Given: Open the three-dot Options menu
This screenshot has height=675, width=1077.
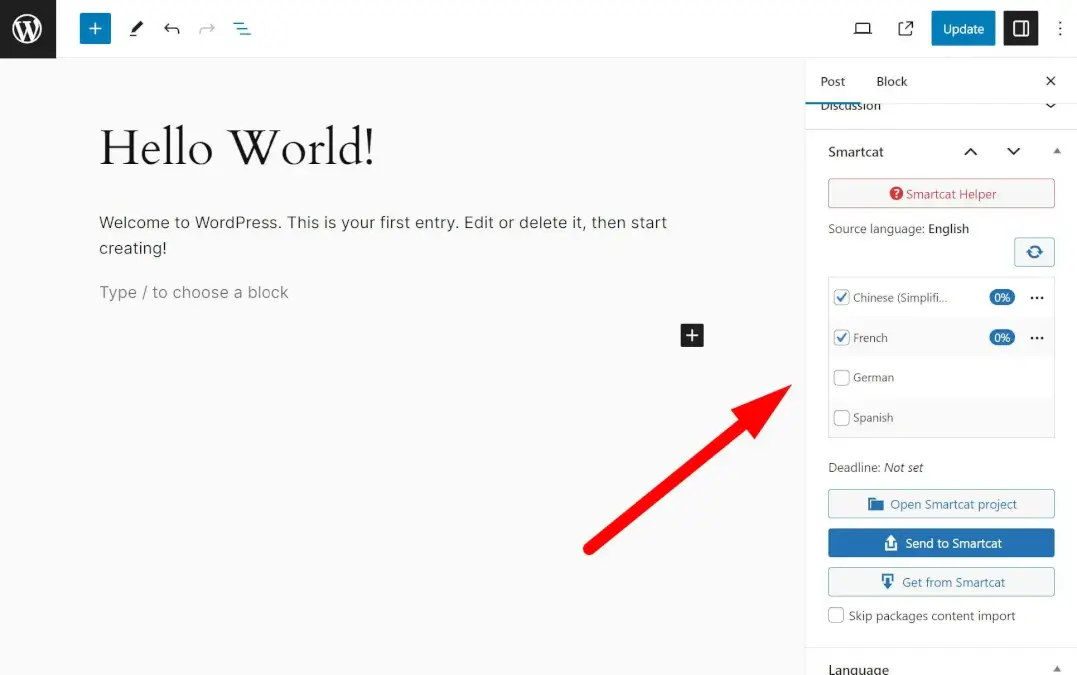Looking at the screenshot, I should point(1060,29).
